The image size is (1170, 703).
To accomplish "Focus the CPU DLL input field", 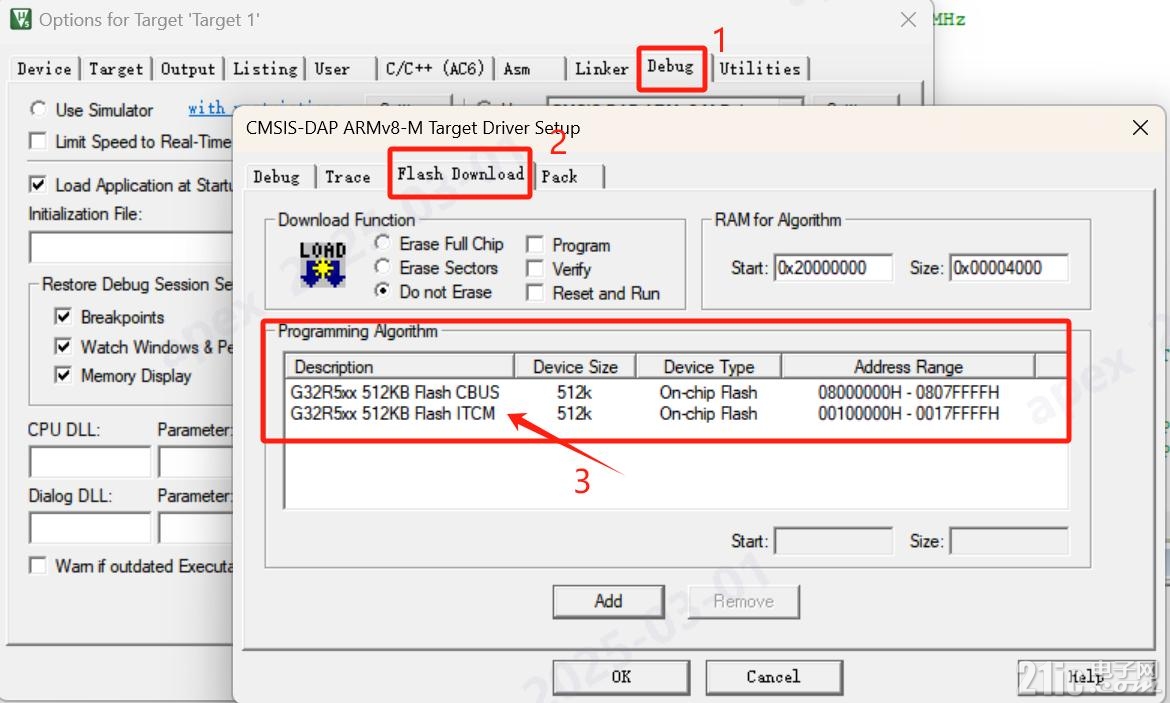I will point(90,462).
